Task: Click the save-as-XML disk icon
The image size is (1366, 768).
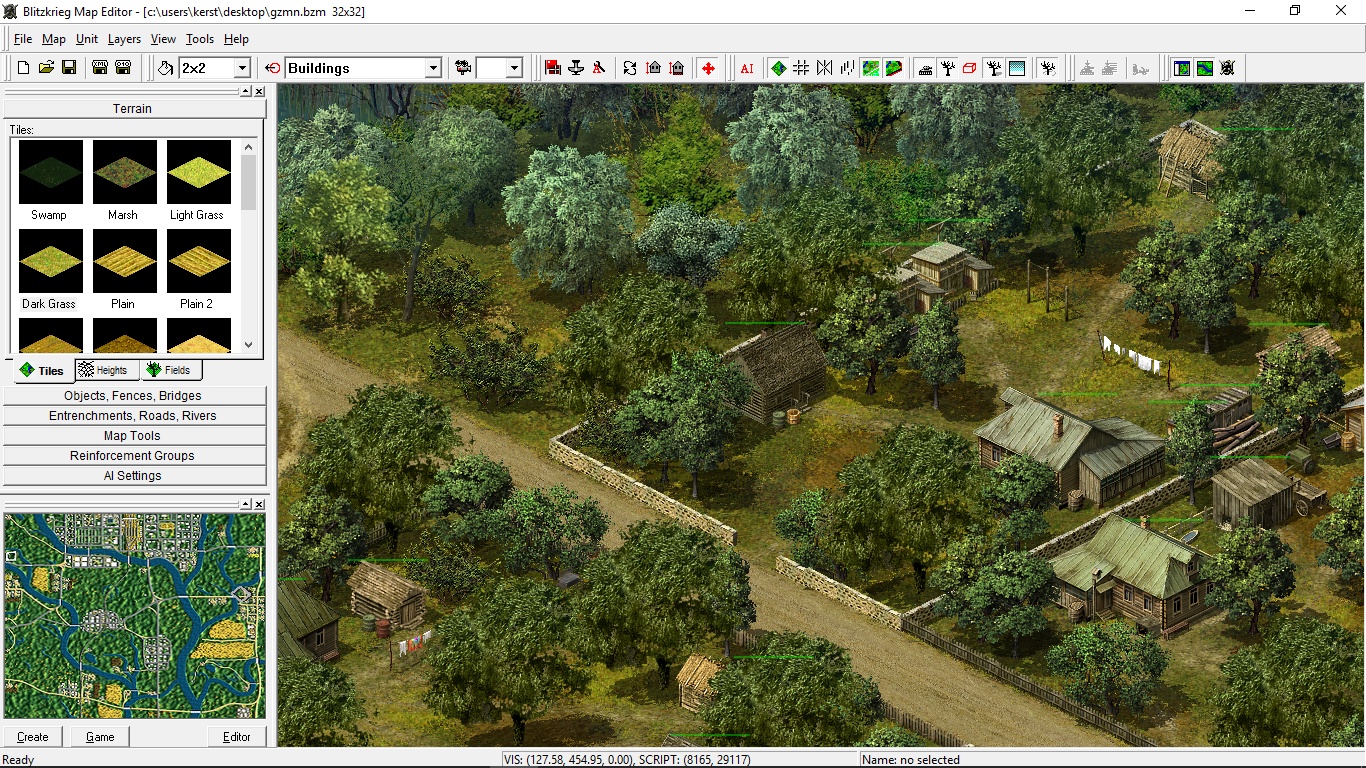Action: click(100, 68)
